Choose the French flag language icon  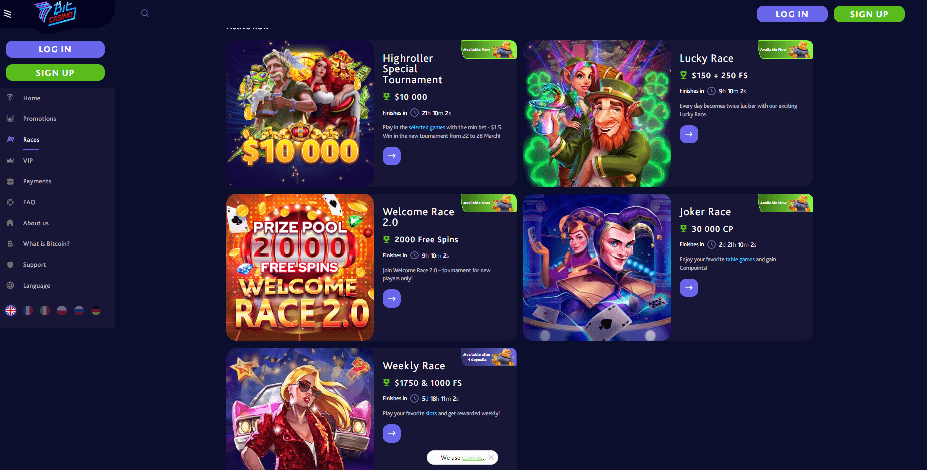(28, 310)
